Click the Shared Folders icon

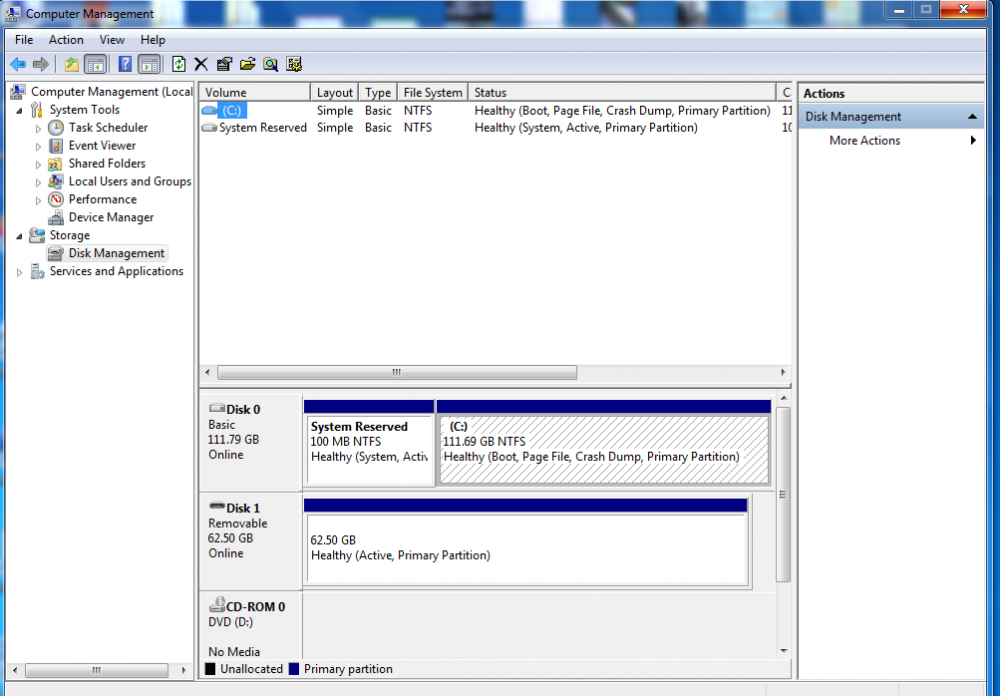pyautogui.click(x=56, y=164)
